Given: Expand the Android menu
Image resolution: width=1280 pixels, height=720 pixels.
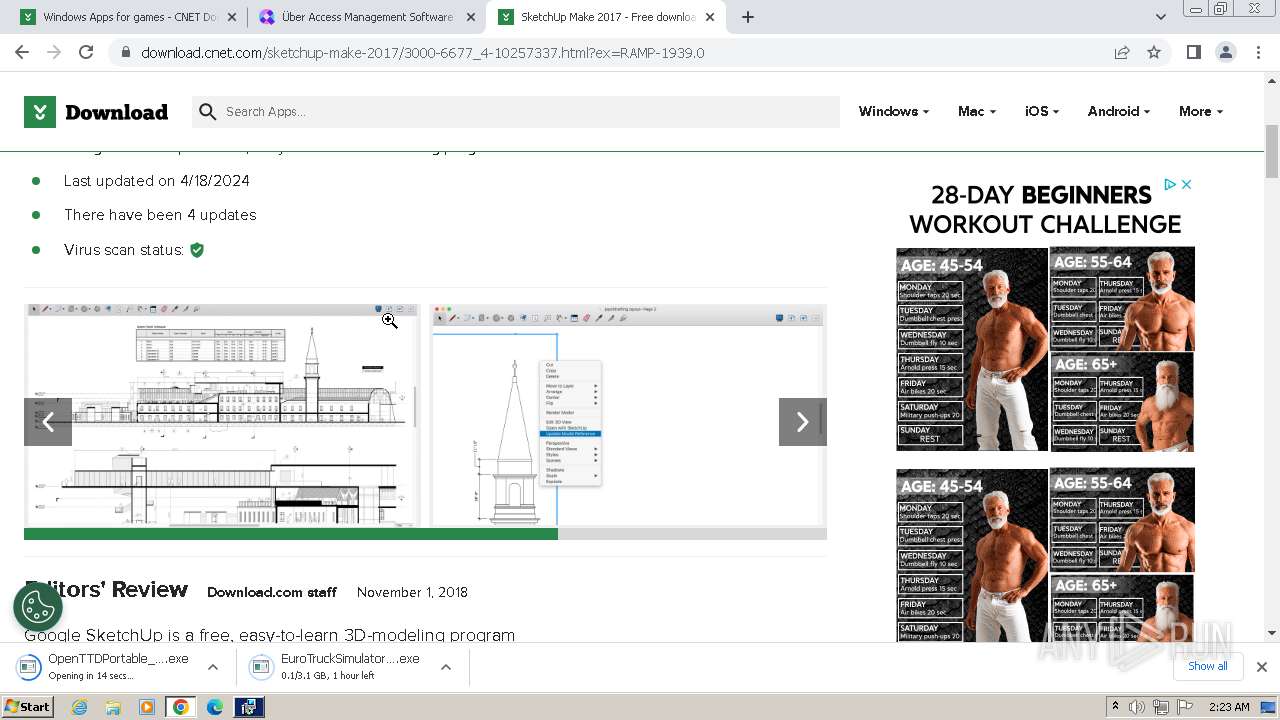Looking at the screenshot, I should click(1118, 111).
